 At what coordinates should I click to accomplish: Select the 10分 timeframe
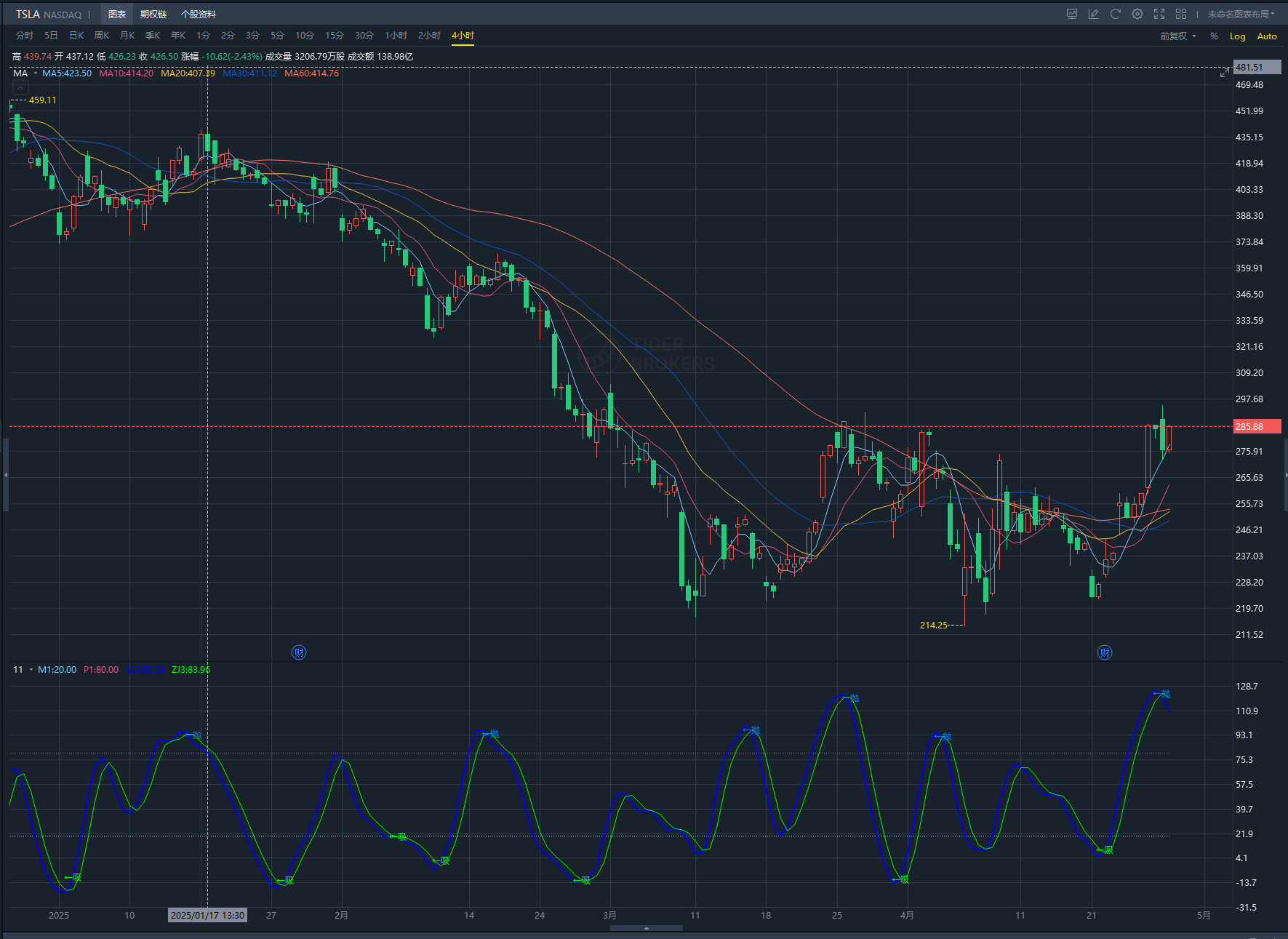305,36
